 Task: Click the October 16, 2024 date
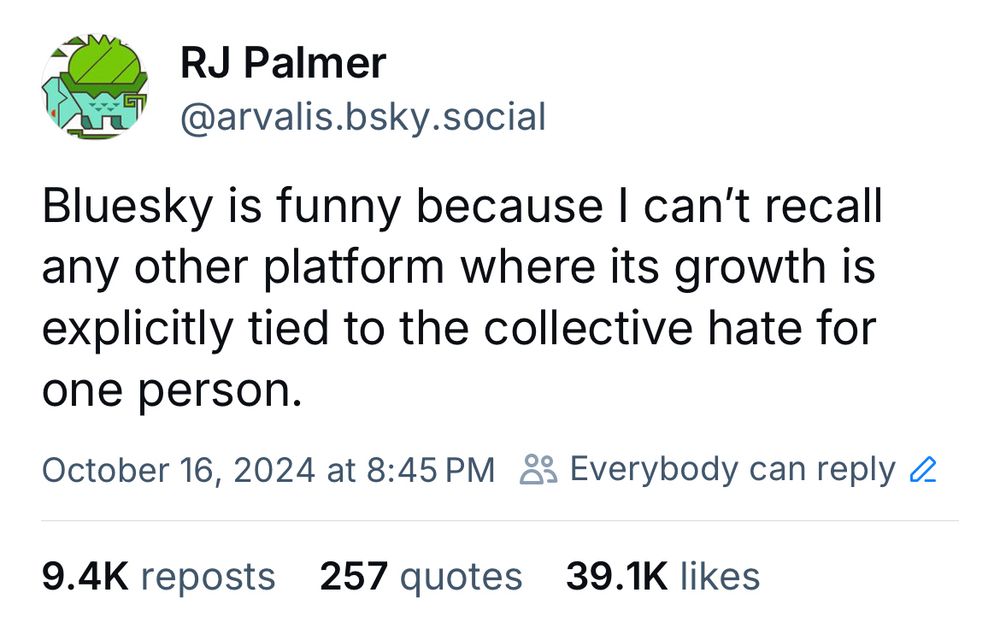pos(179,471)
